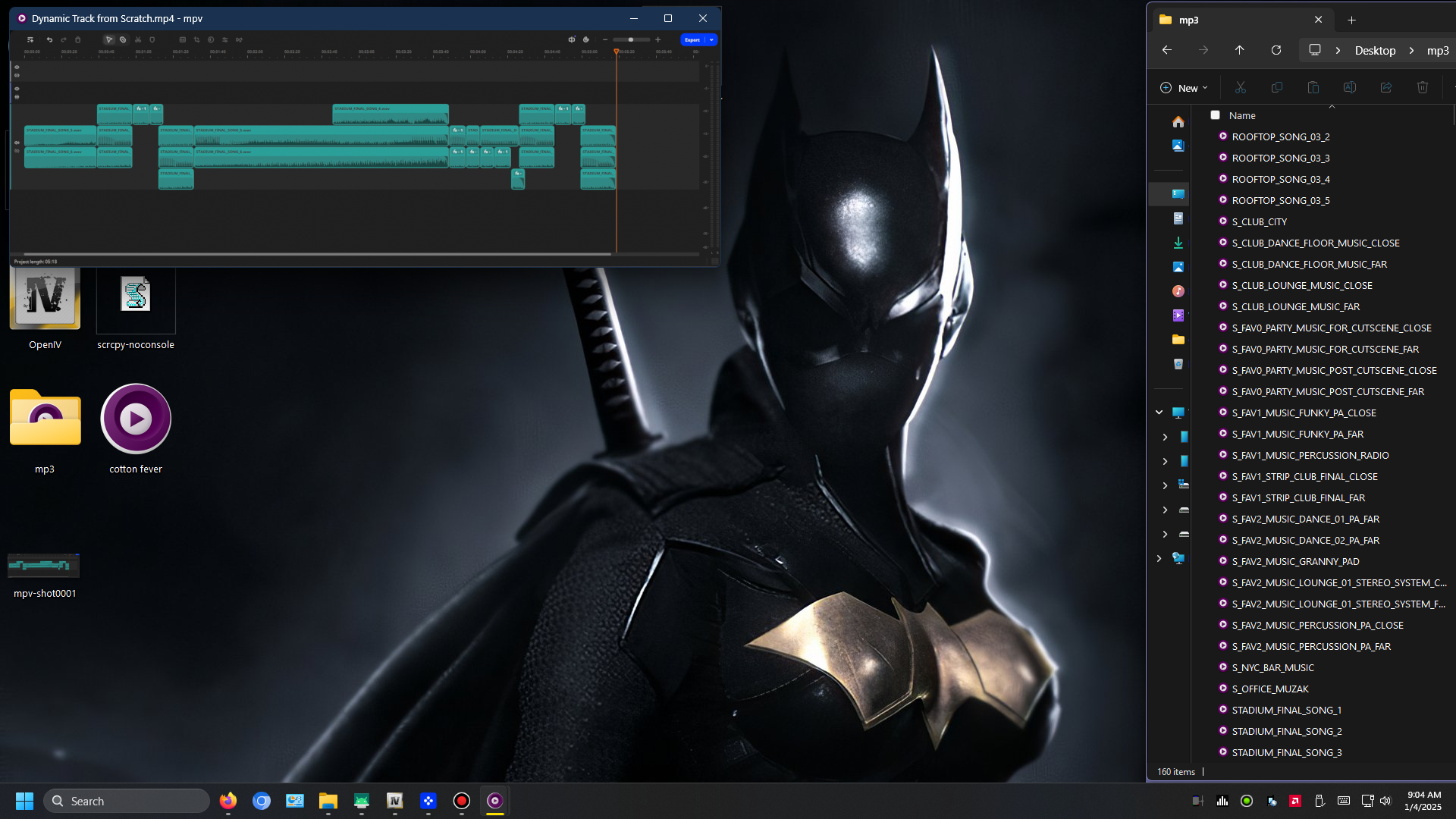Select file STADIUM_FINAL_SONG_1
The height and width of the screenshot is (819, 1456).
[x=1287, y=710]
